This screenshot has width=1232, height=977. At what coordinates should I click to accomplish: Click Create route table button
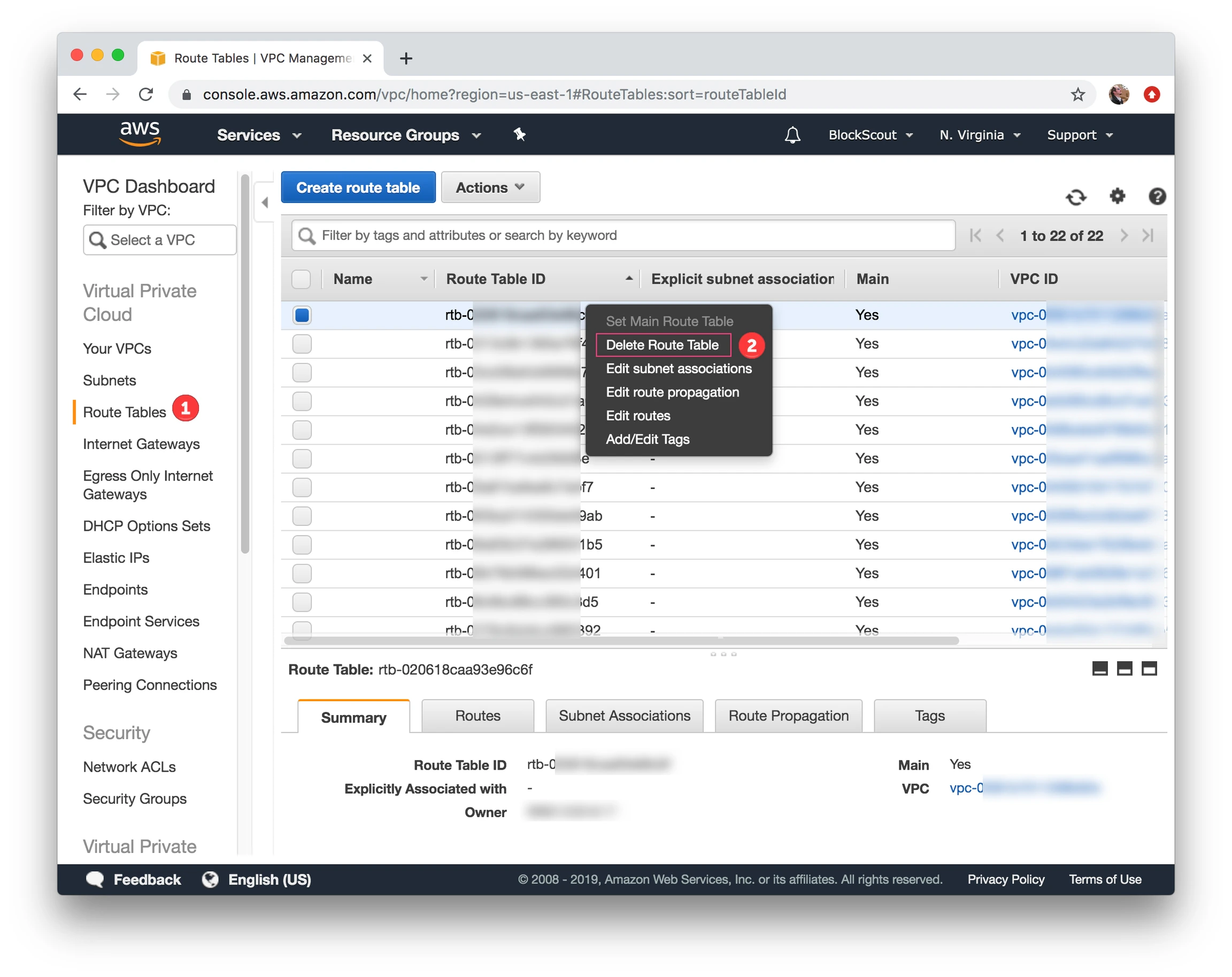tap(358, 187)
